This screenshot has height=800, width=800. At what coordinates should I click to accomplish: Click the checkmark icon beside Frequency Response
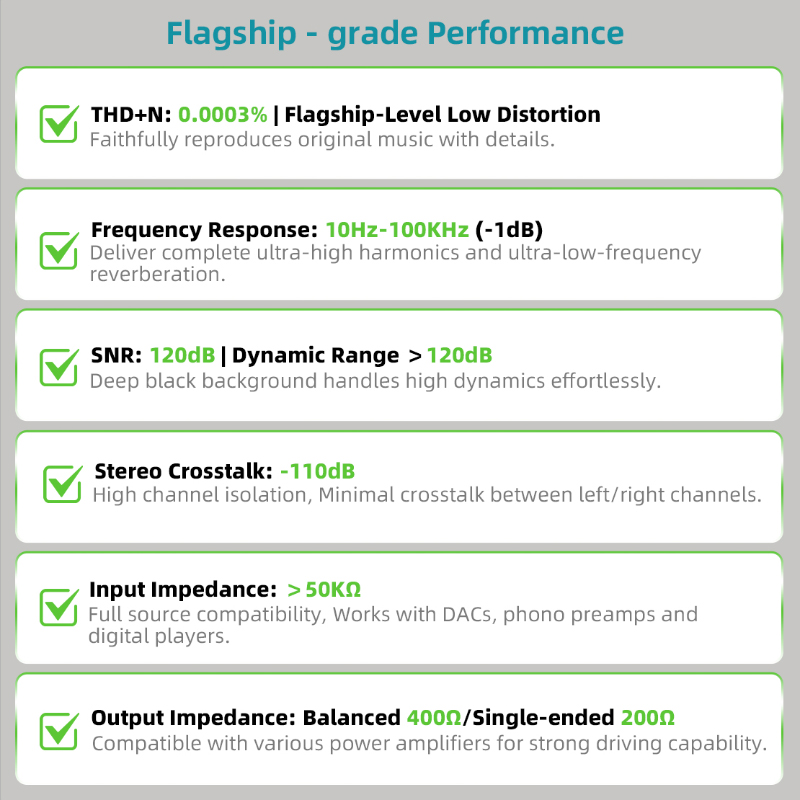tap(59, 250)
